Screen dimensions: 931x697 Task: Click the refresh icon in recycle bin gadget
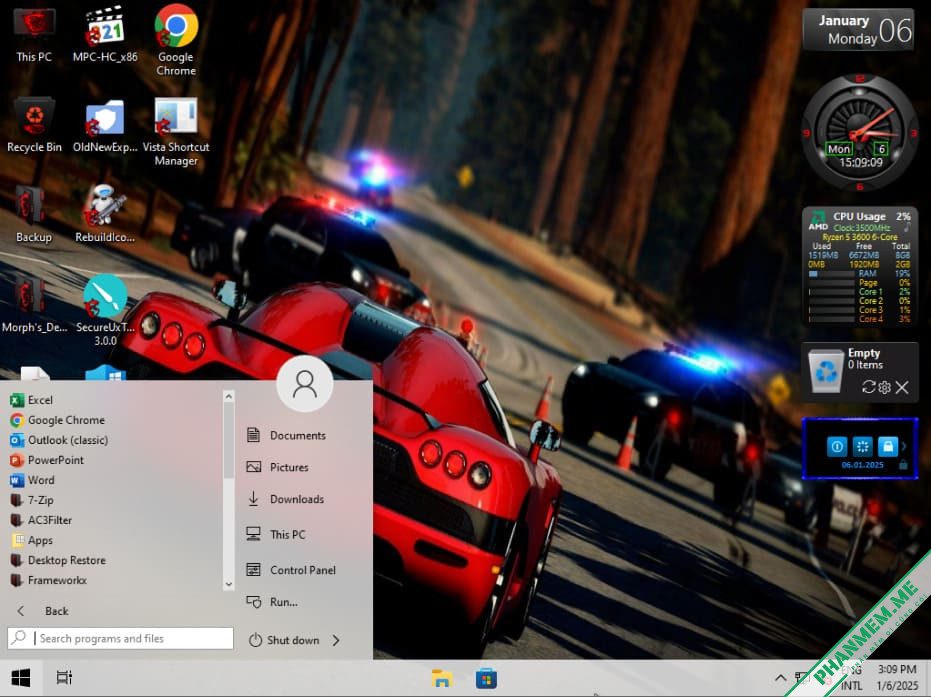point(868,387)
